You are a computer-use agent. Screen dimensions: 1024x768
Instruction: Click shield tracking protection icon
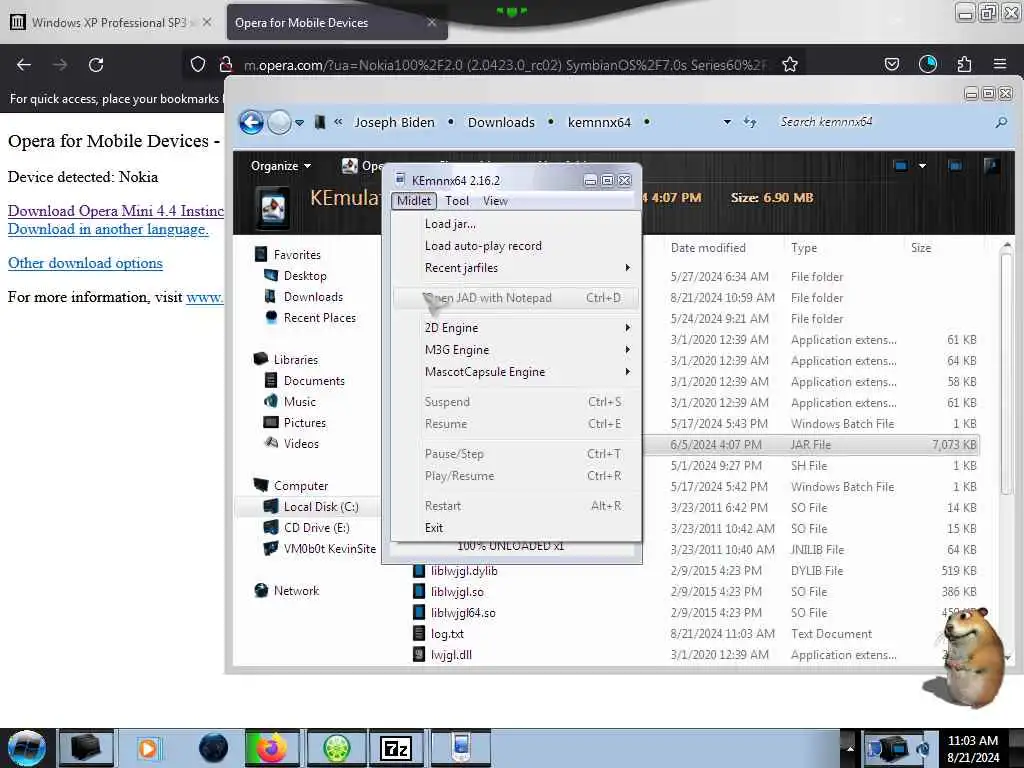198,64
